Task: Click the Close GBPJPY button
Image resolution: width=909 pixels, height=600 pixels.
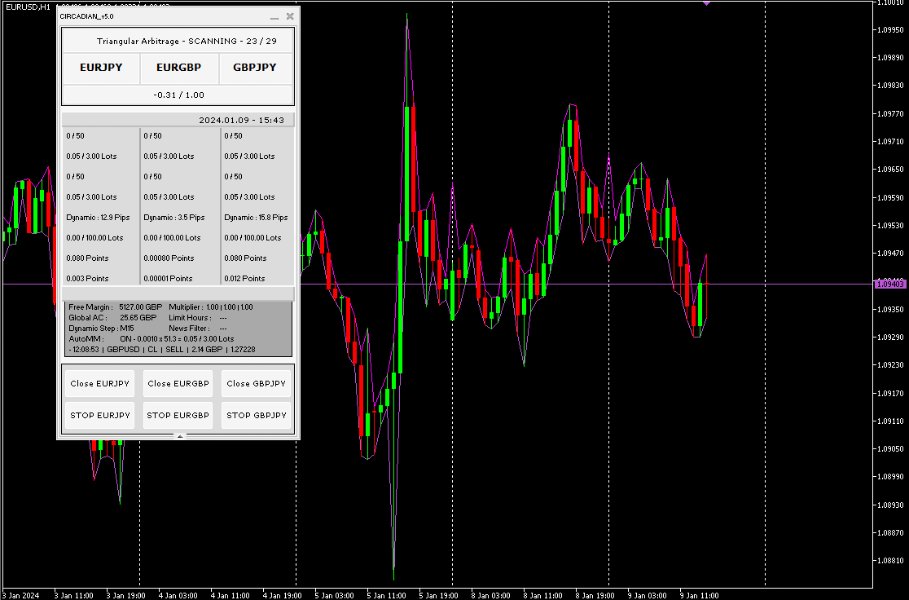Action: click(x=256, y=384)
